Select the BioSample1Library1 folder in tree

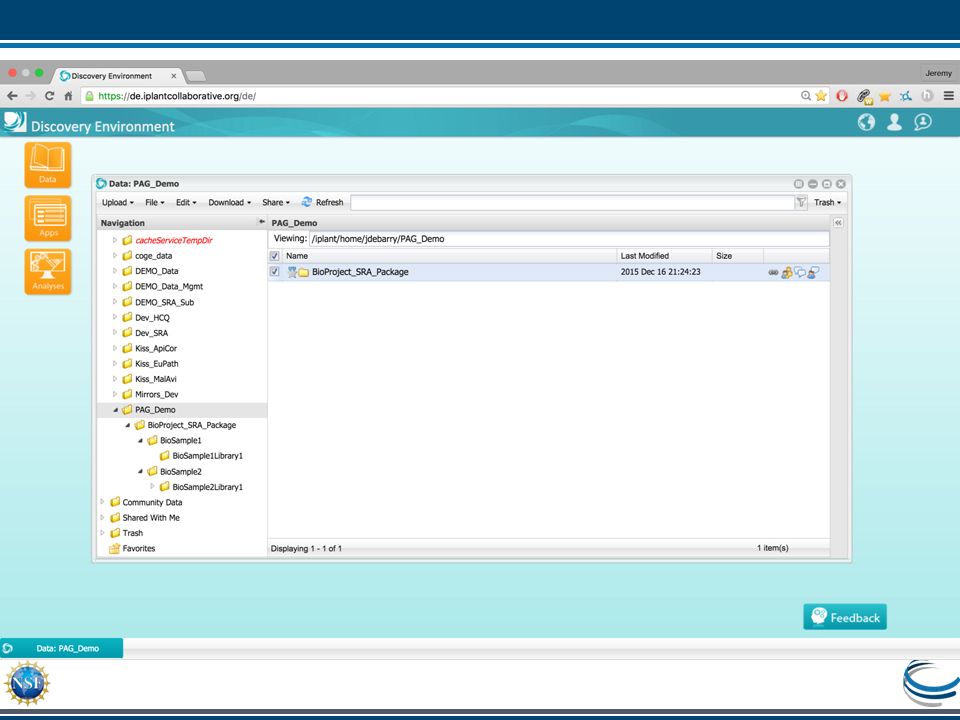(x=208, y=456)
